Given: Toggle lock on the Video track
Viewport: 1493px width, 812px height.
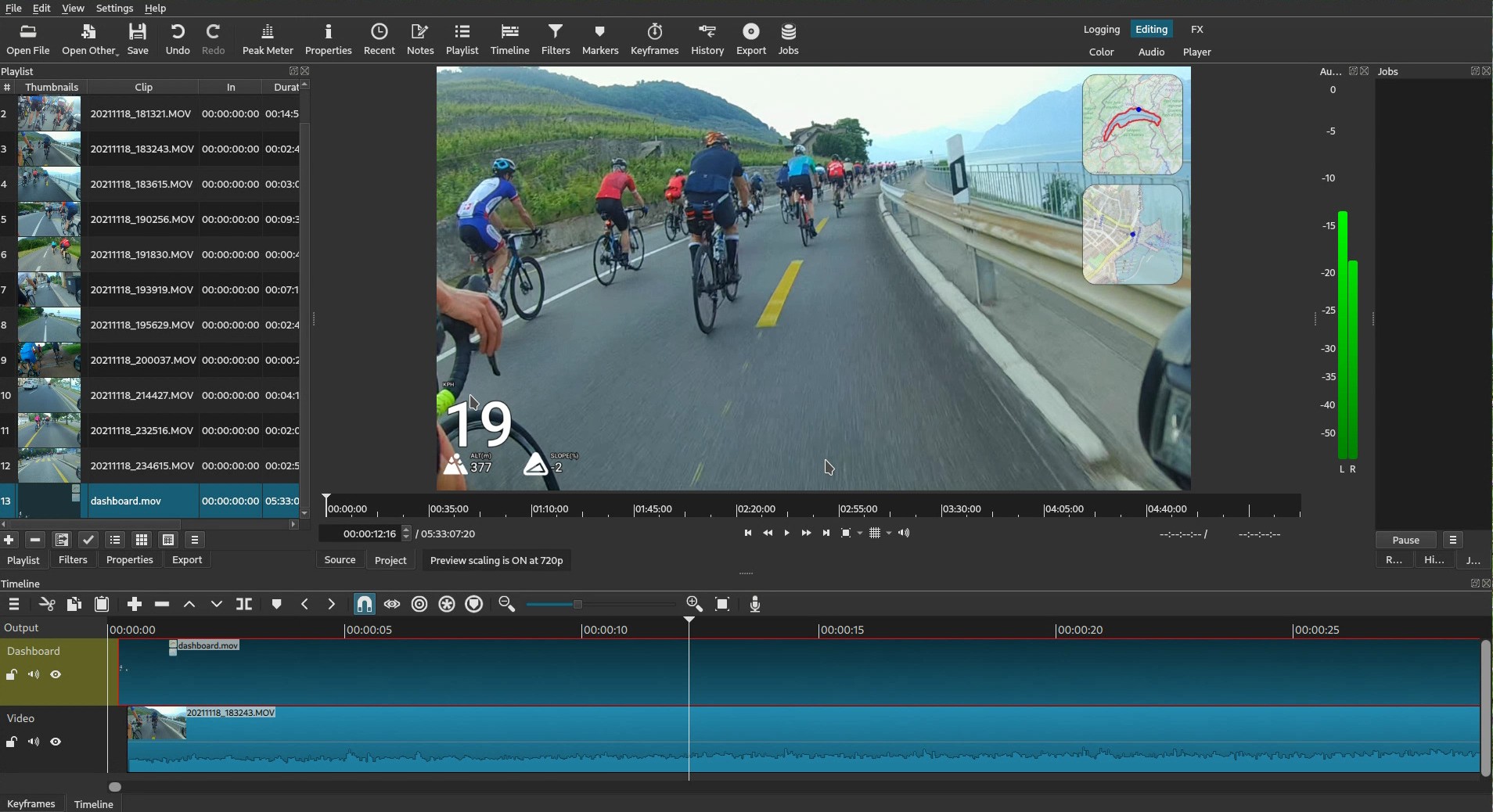Looking at the screenshot, I should (x=12, y=742).
